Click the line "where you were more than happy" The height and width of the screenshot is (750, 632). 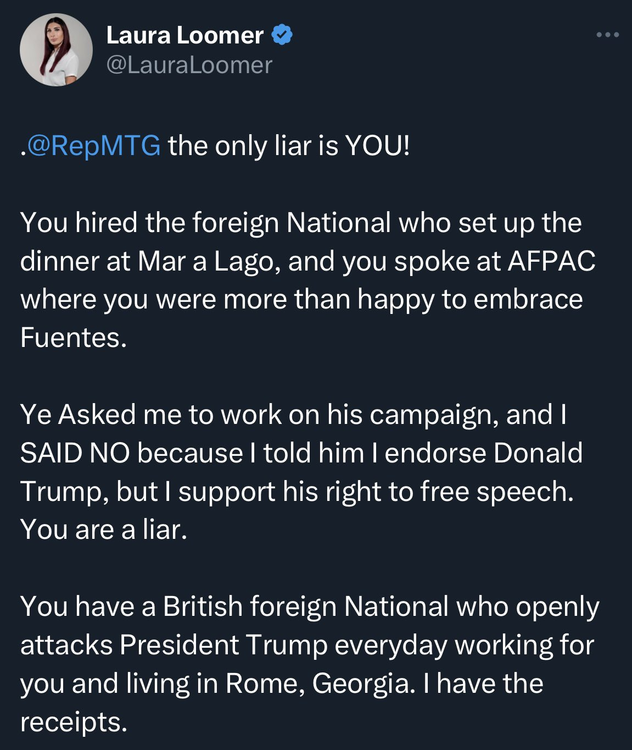[301, 298]
